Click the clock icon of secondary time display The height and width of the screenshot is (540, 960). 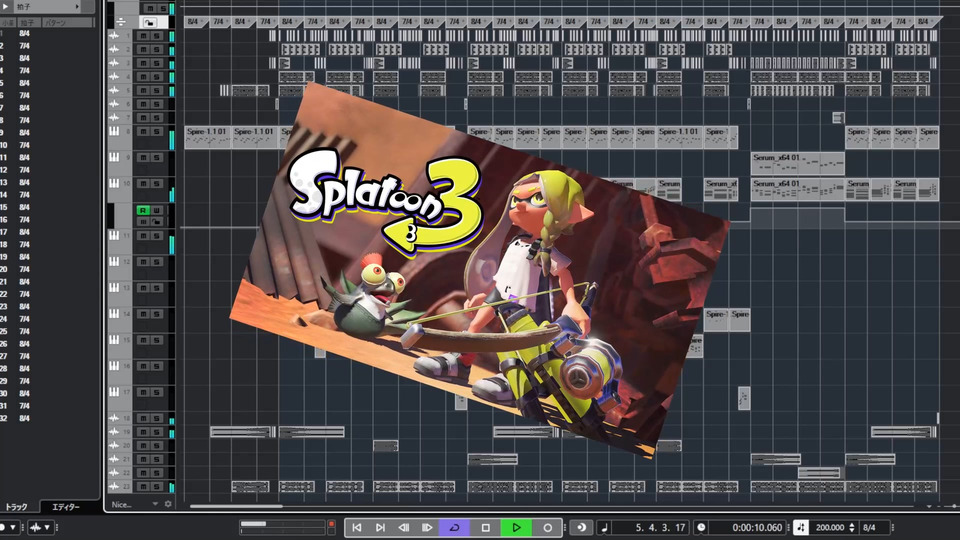[701, 527]
